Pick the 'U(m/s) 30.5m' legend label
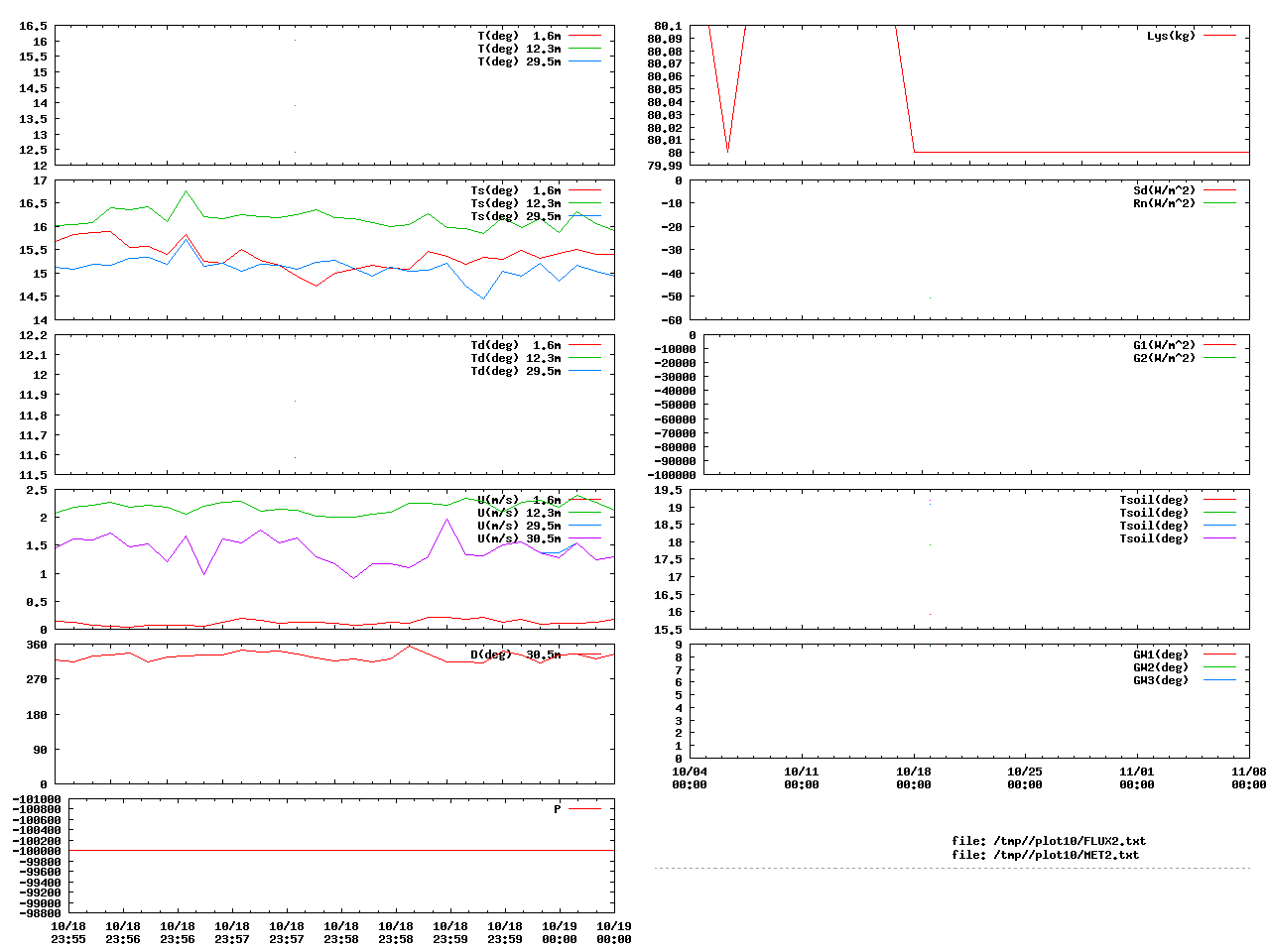The image size is (1270, 952). (519, 538)
